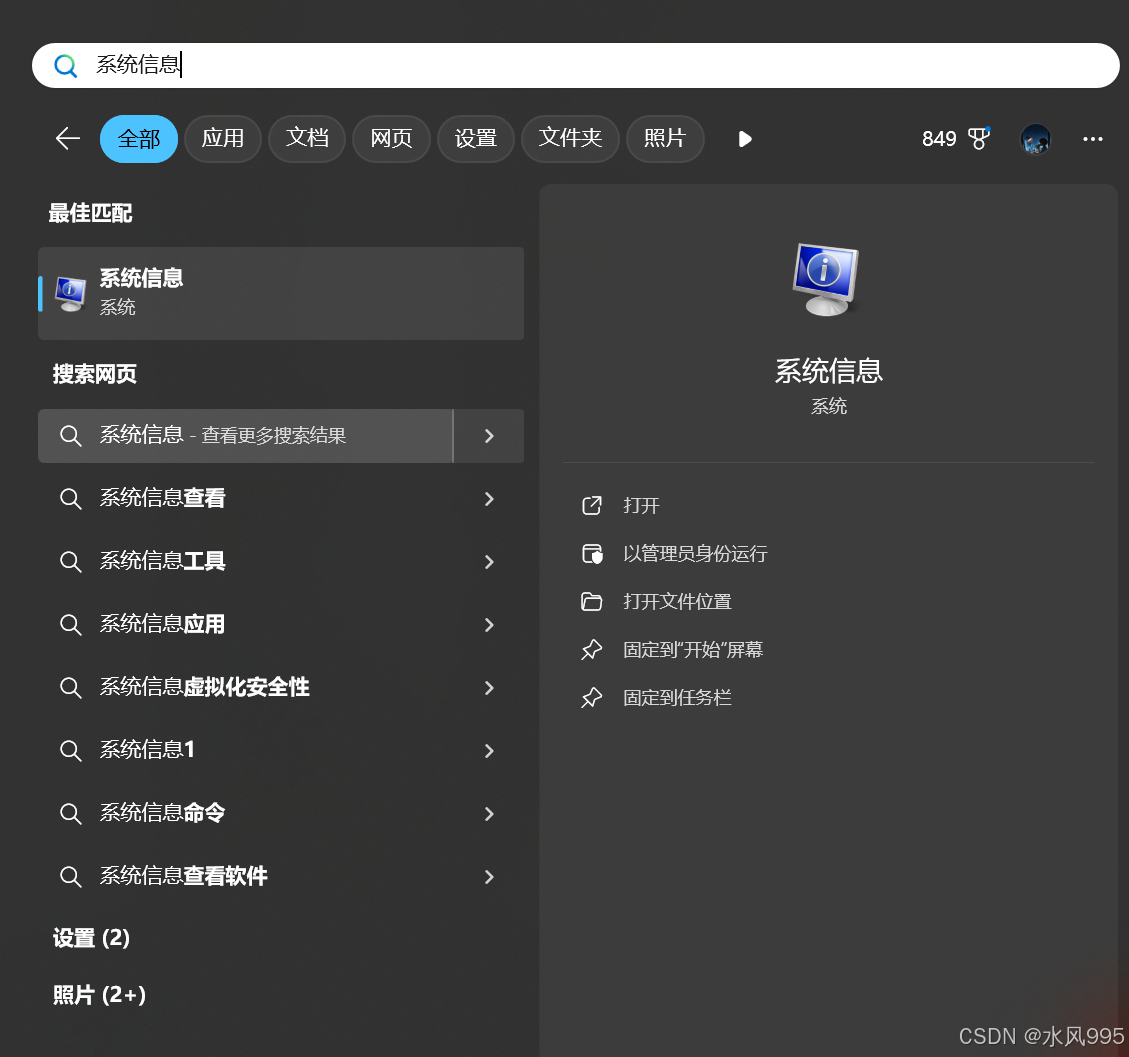Expand the chevron beside 系统信息应用
Viewport: 1129px width, 1057px height.
(489, 624)
